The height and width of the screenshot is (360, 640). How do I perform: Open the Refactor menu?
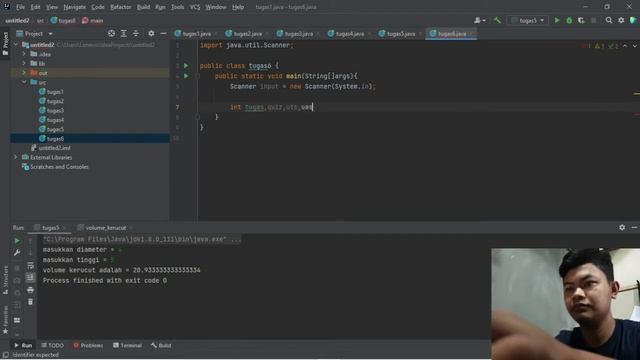point(121,7)
